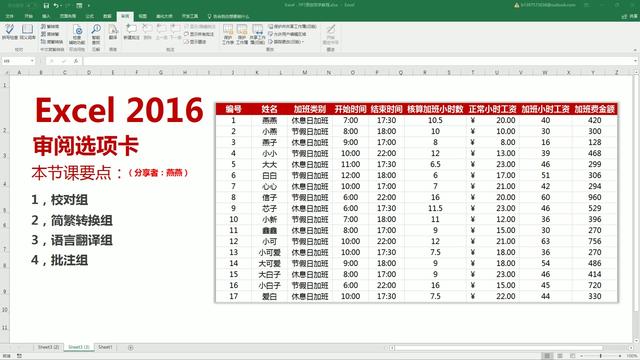The height and width of the screenshot is (360, 640).
Task: Switch to the 插入 insert tab
Action: tap(46, 16)
